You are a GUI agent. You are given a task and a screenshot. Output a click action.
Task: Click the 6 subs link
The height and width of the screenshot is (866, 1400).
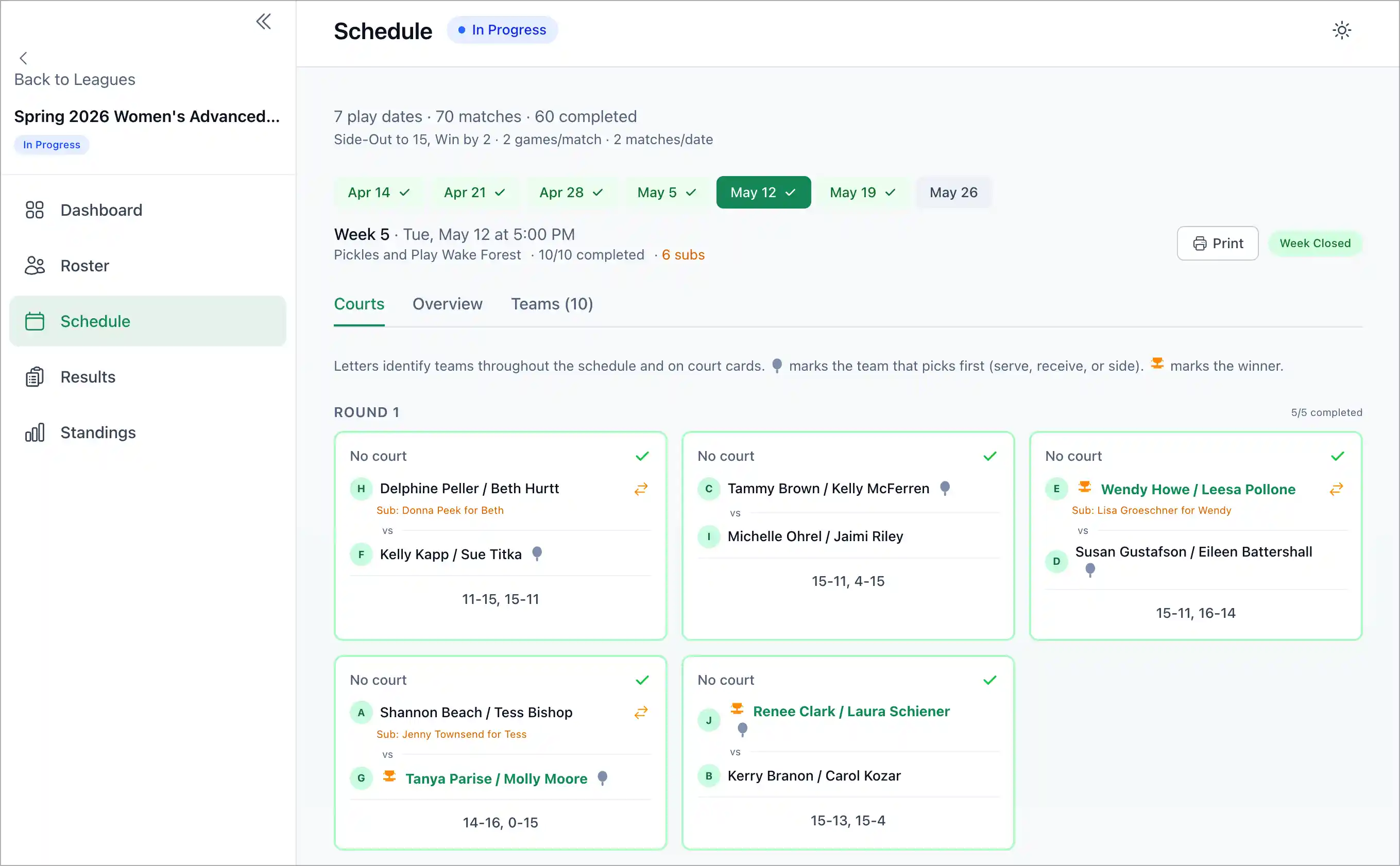click(x=683, y=255)
